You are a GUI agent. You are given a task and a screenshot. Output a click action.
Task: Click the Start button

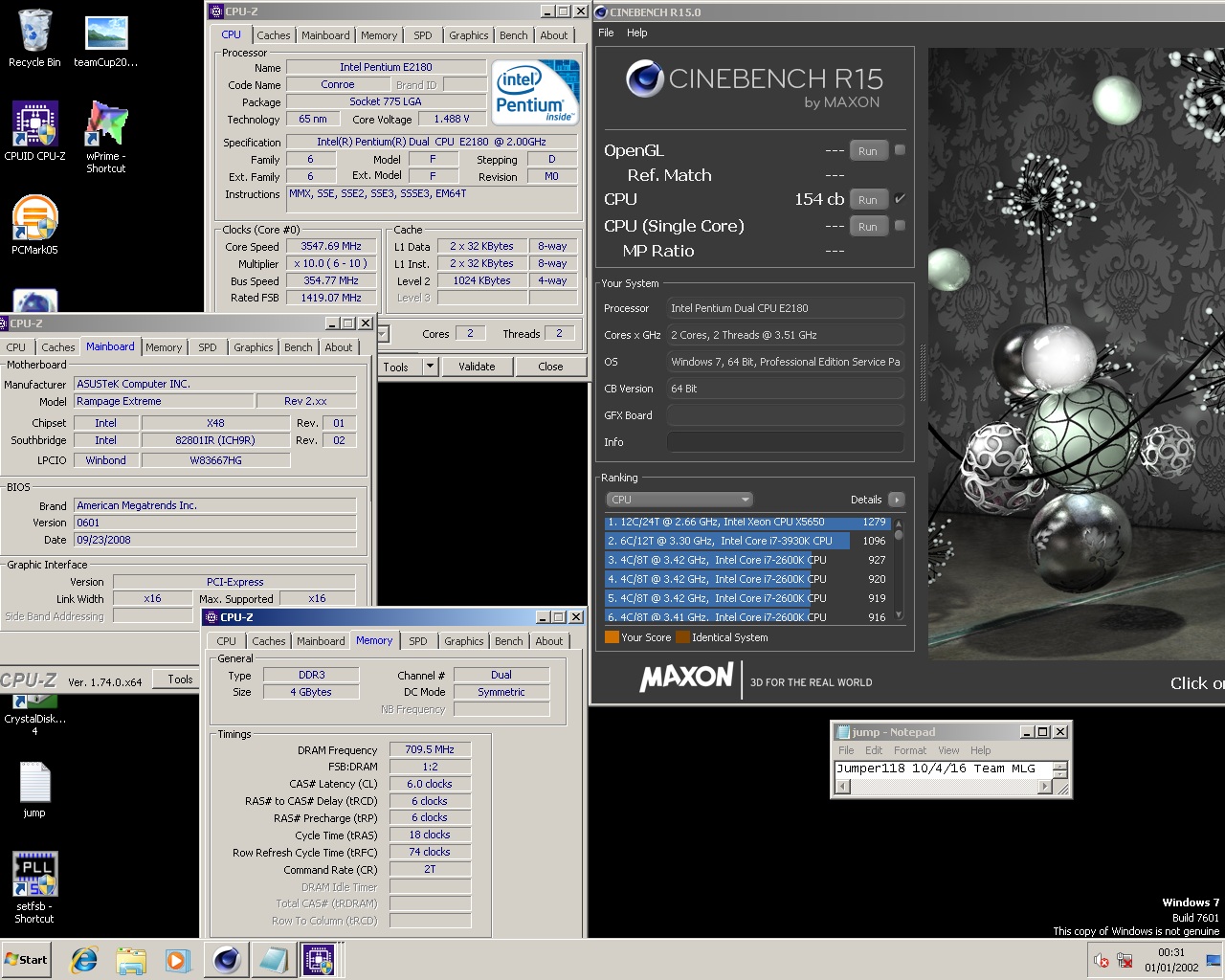27,960
